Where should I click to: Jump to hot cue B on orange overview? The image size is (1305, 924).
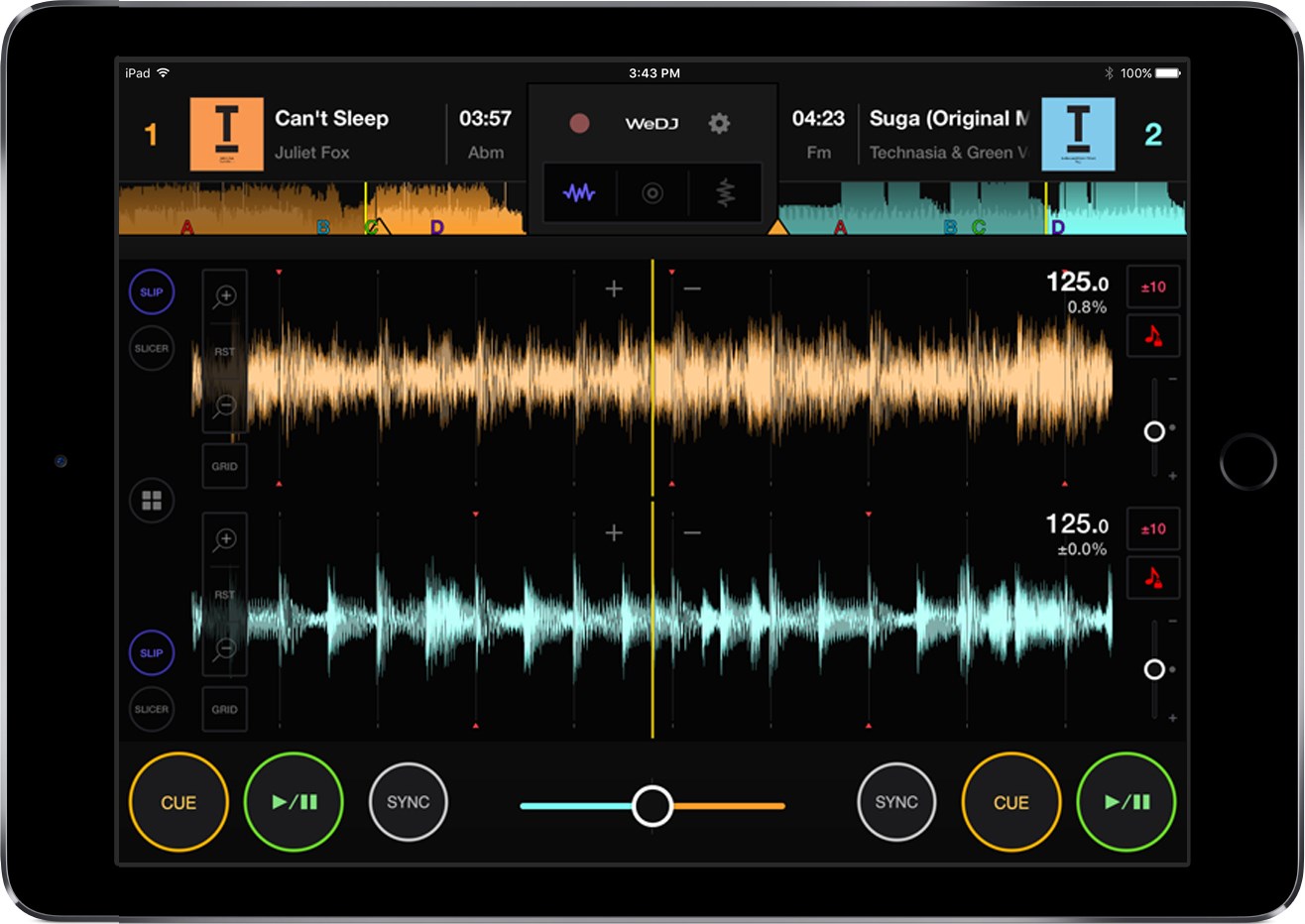pyautogui.click(x=323, y=227)
